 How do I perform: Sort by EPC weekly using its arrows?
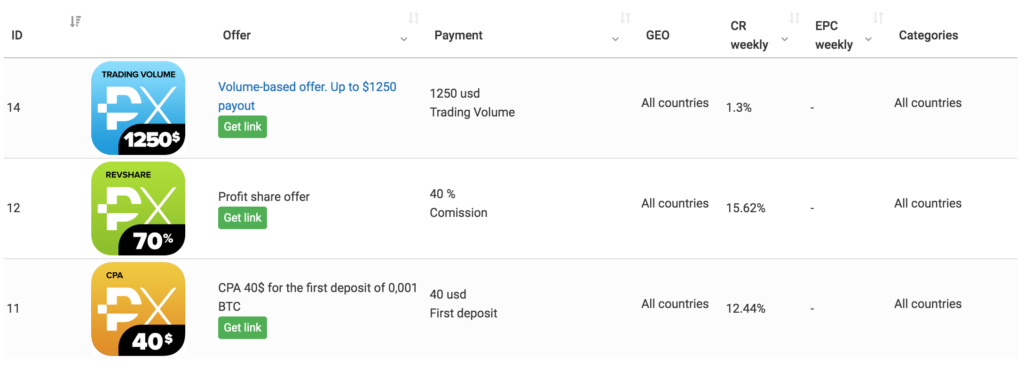click(x=878, y=18)
